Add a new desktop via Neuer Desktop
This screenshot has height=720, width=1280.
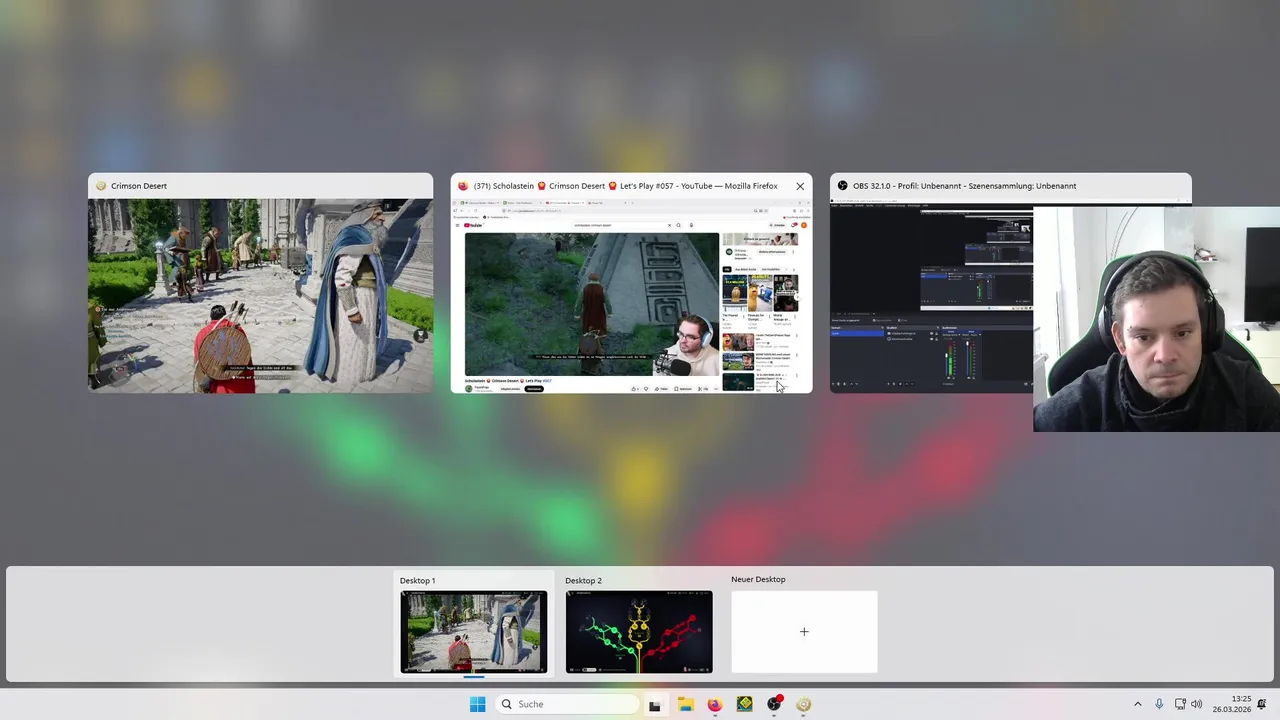pos(804,631)
